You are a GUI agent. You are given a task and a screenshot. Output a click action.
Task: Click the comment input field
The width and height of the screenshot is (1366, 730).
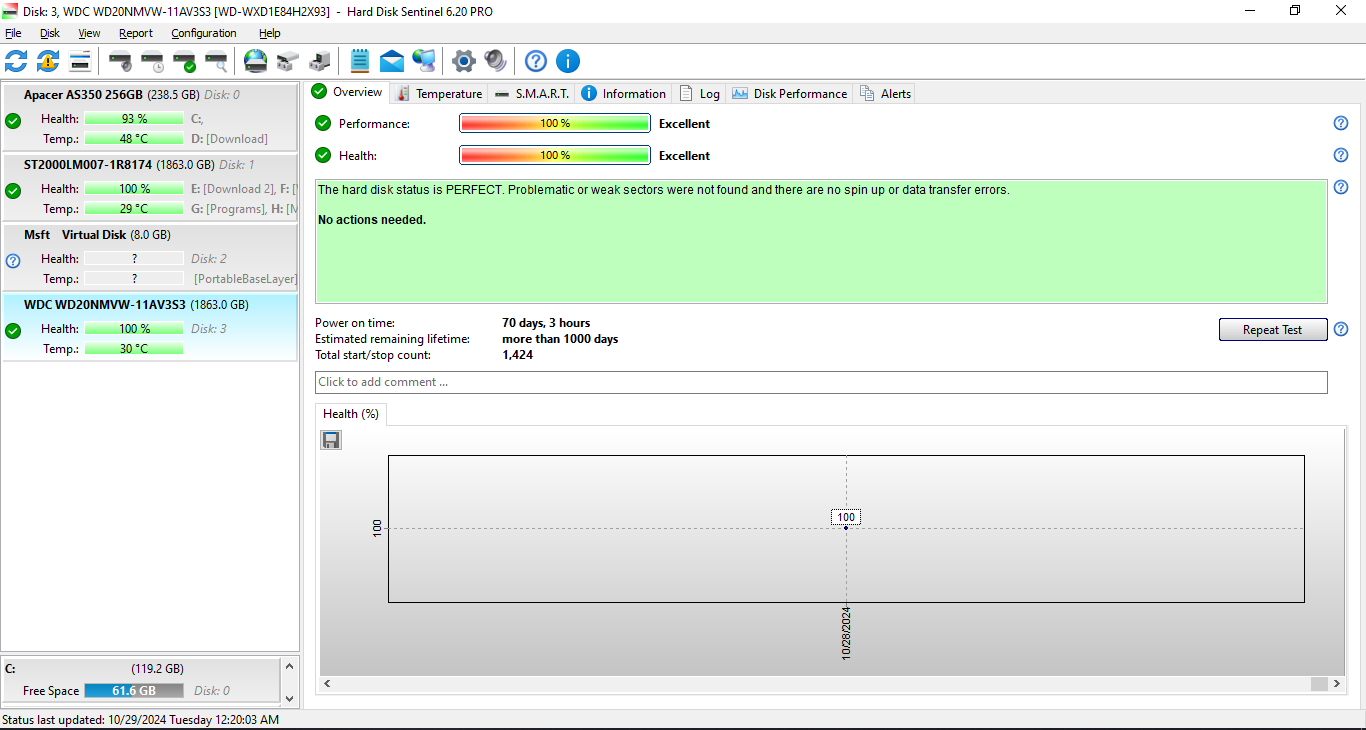821,382
